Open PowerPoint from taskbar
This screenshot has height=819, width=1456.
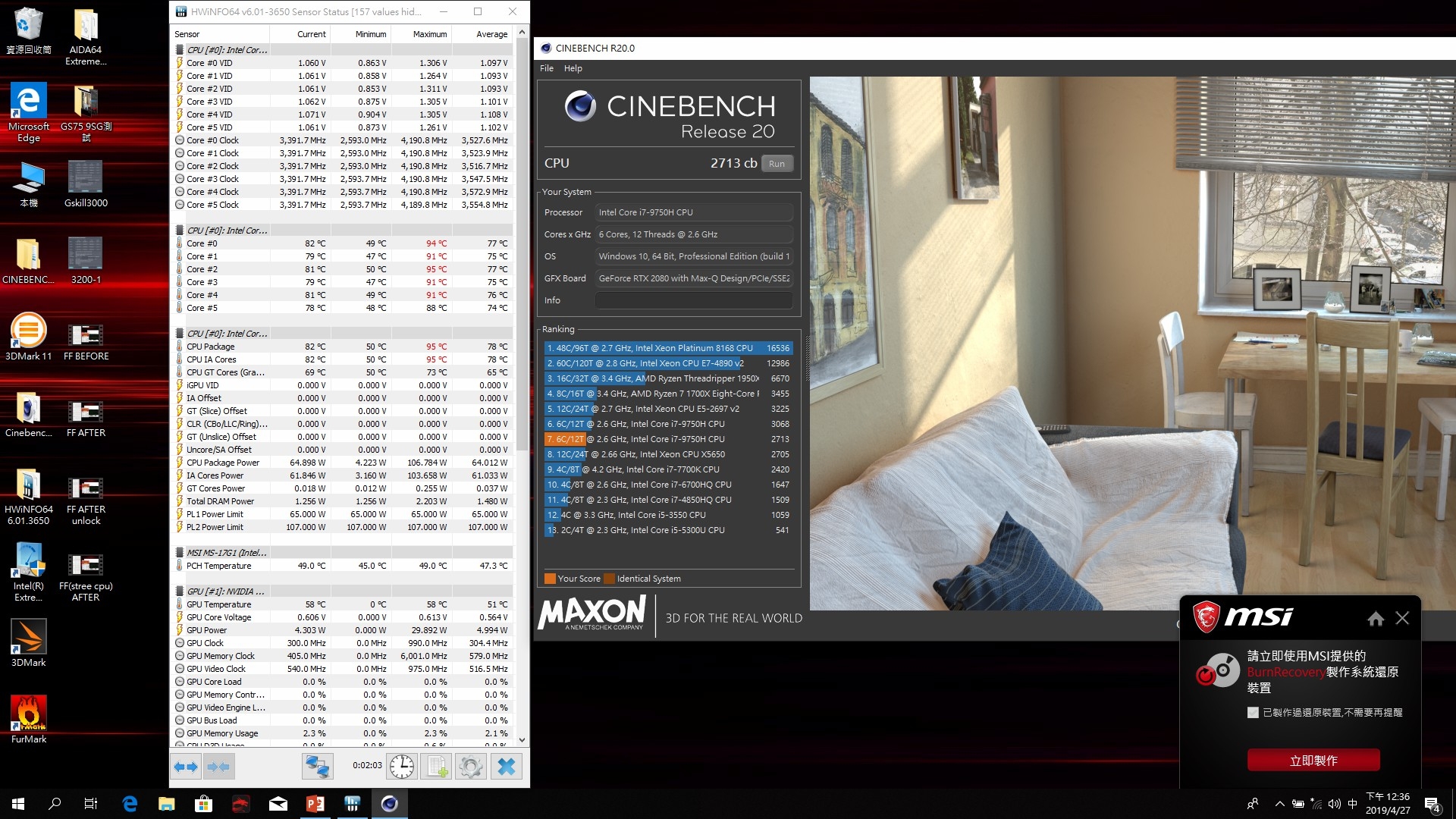coord(315,804)
